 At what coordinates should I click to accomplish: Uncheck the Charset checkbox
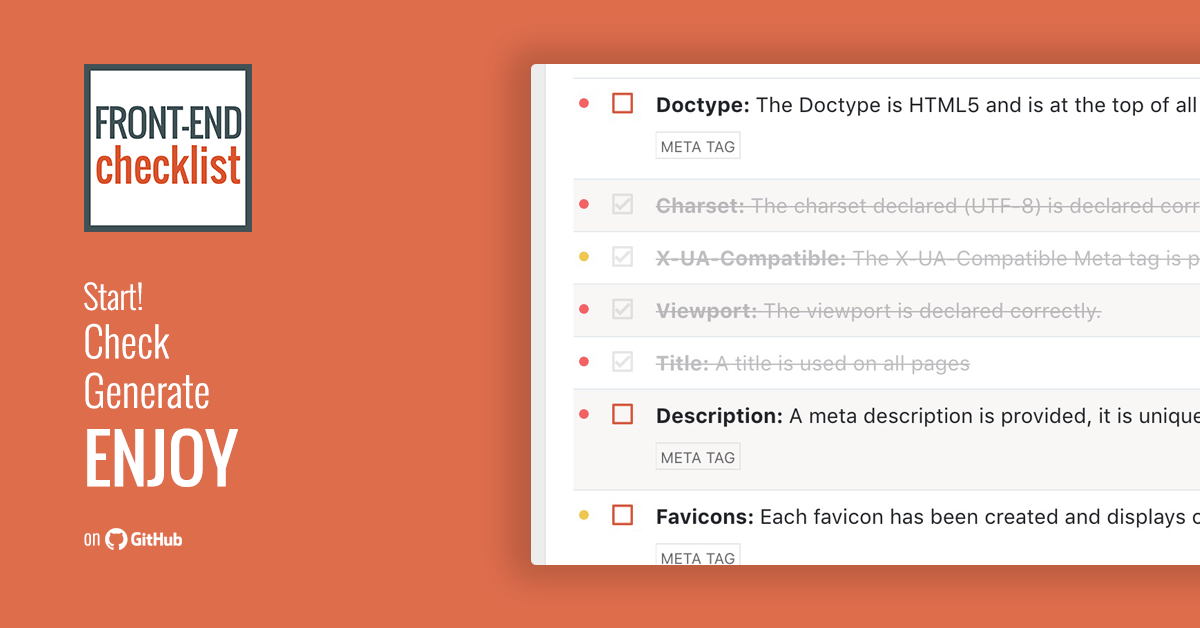[x=622, y=204]
